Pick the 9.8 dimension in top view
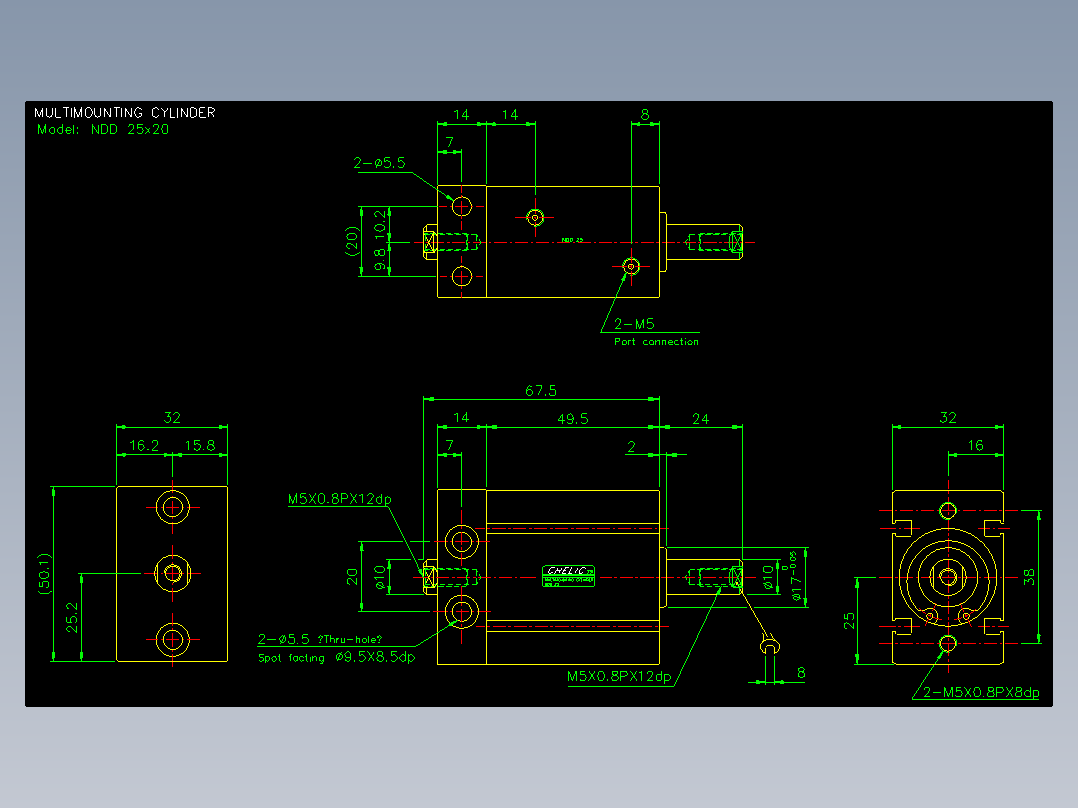Viewport: 1078px width, 808px height. (x=380, y=260)
